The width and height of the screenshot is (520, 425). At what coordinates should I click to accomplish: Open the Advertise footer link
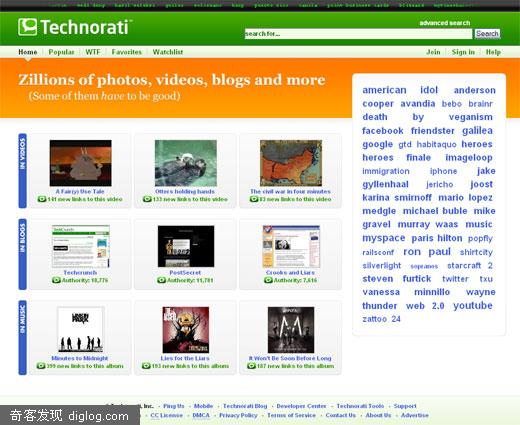(x=415, y=415)
